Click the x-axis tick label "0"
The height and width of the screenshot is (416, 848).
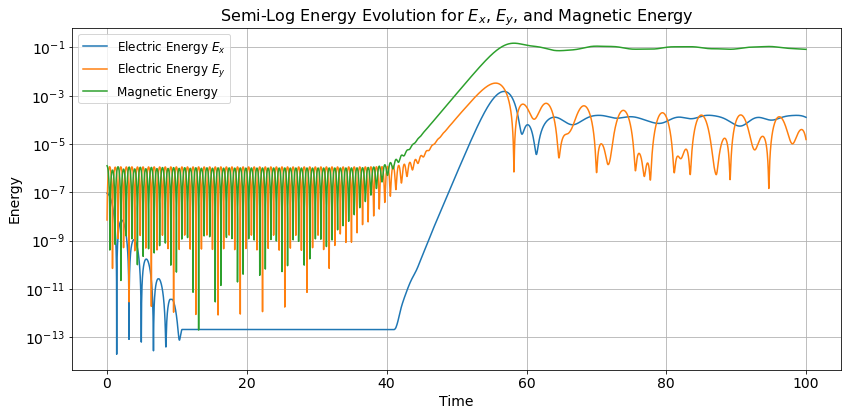(x=107, y=382)
